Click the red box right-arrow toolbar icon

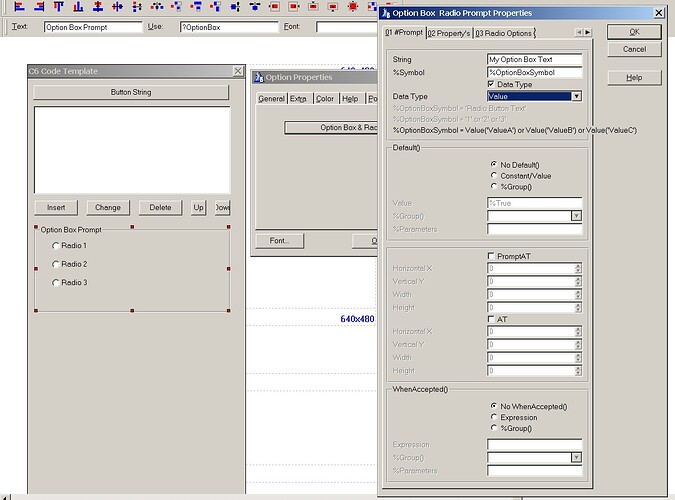[294, 6]
